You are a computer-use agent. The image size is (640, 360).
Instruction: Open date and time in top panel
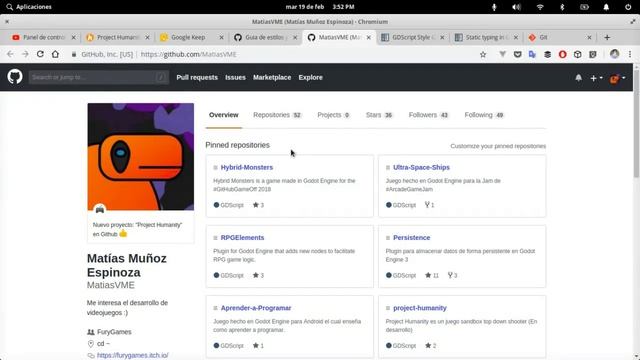click(x=320, y=7)
